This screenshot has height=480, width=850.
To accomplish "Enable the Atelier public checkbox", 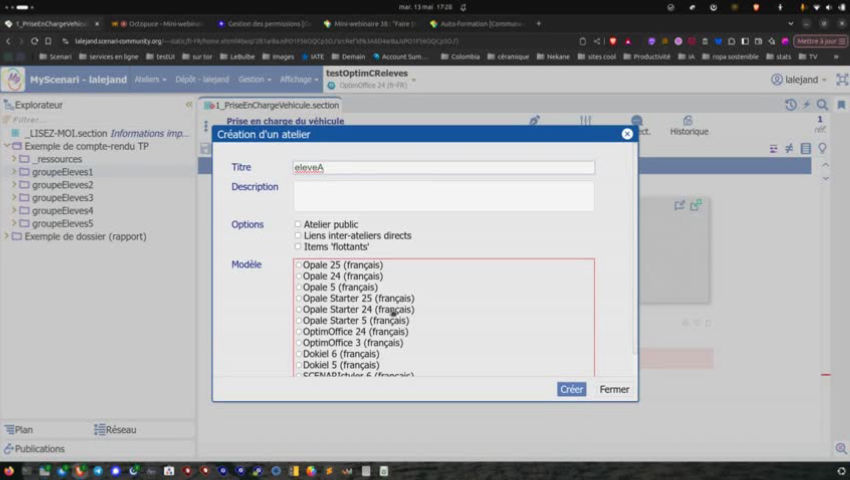I will pos(298,224).
